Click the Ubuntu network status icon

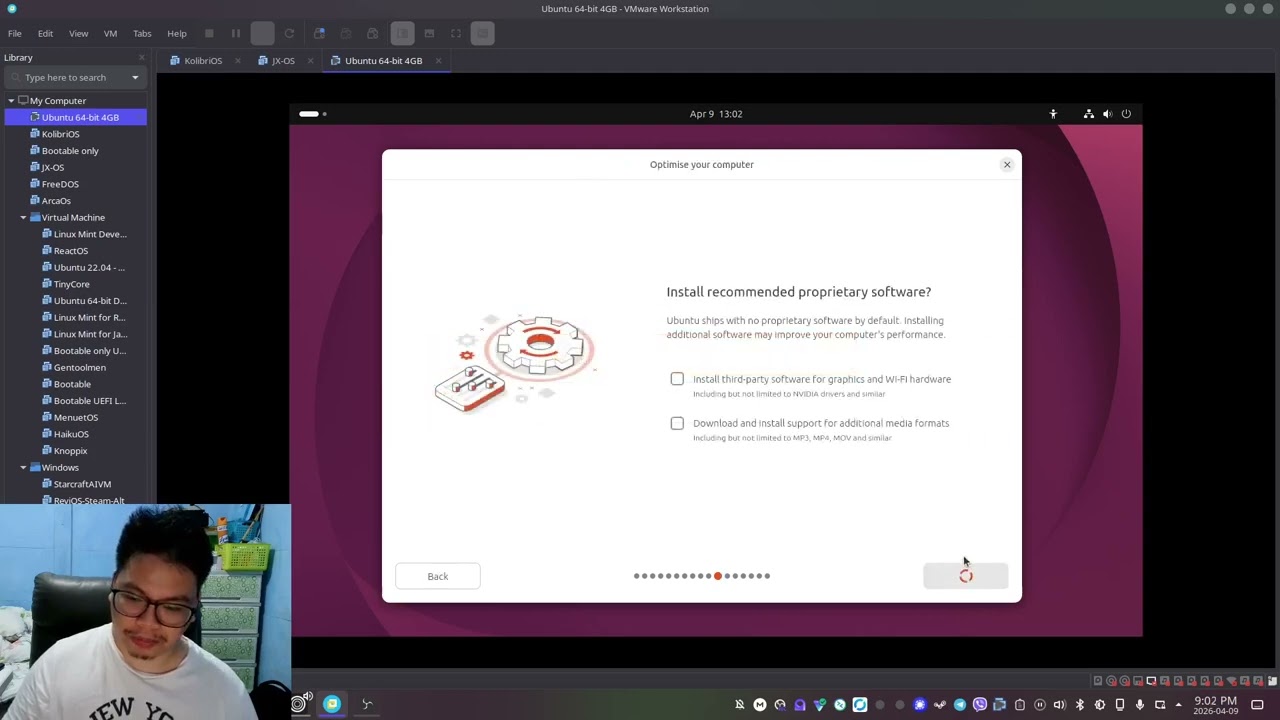point(1089,114)
